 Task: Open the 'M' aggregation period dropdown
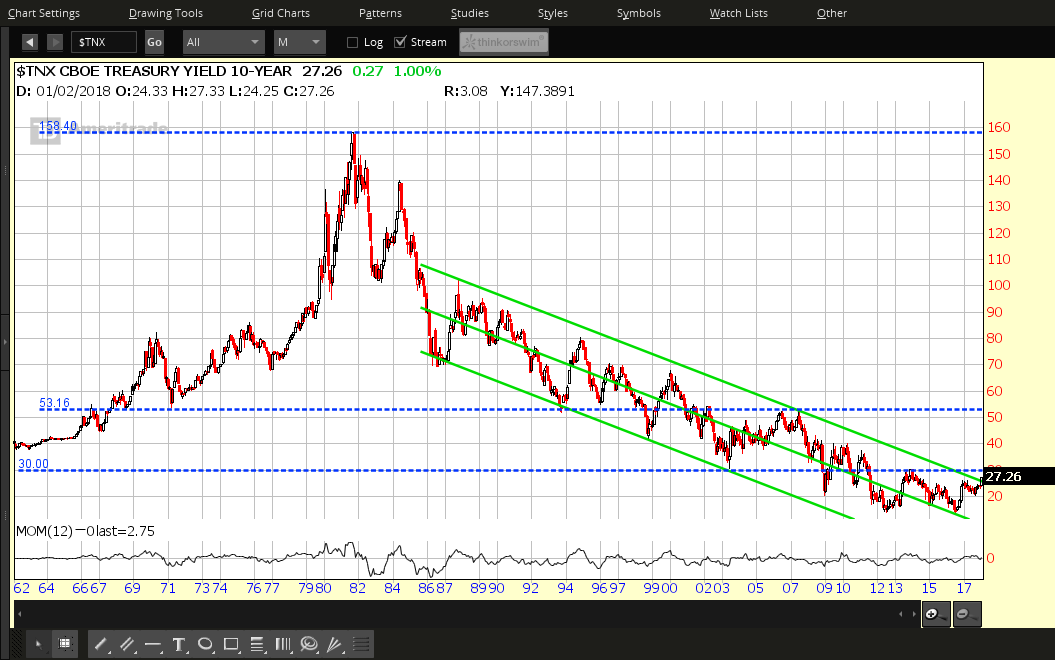tap(300, 42)
